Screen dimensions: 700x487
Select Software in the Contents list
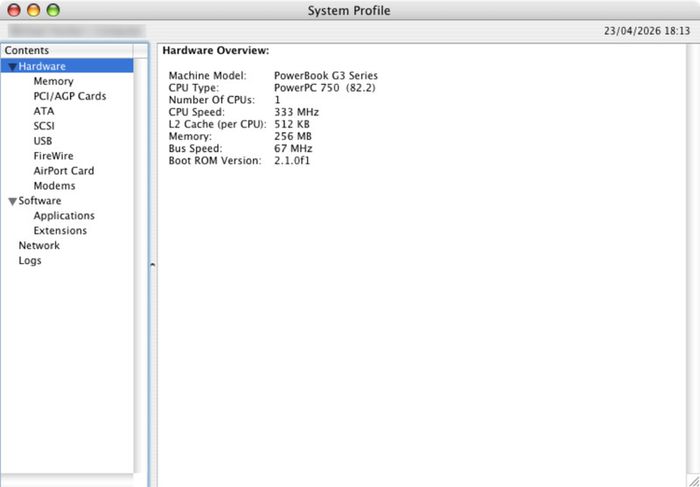tap(40, 201)
